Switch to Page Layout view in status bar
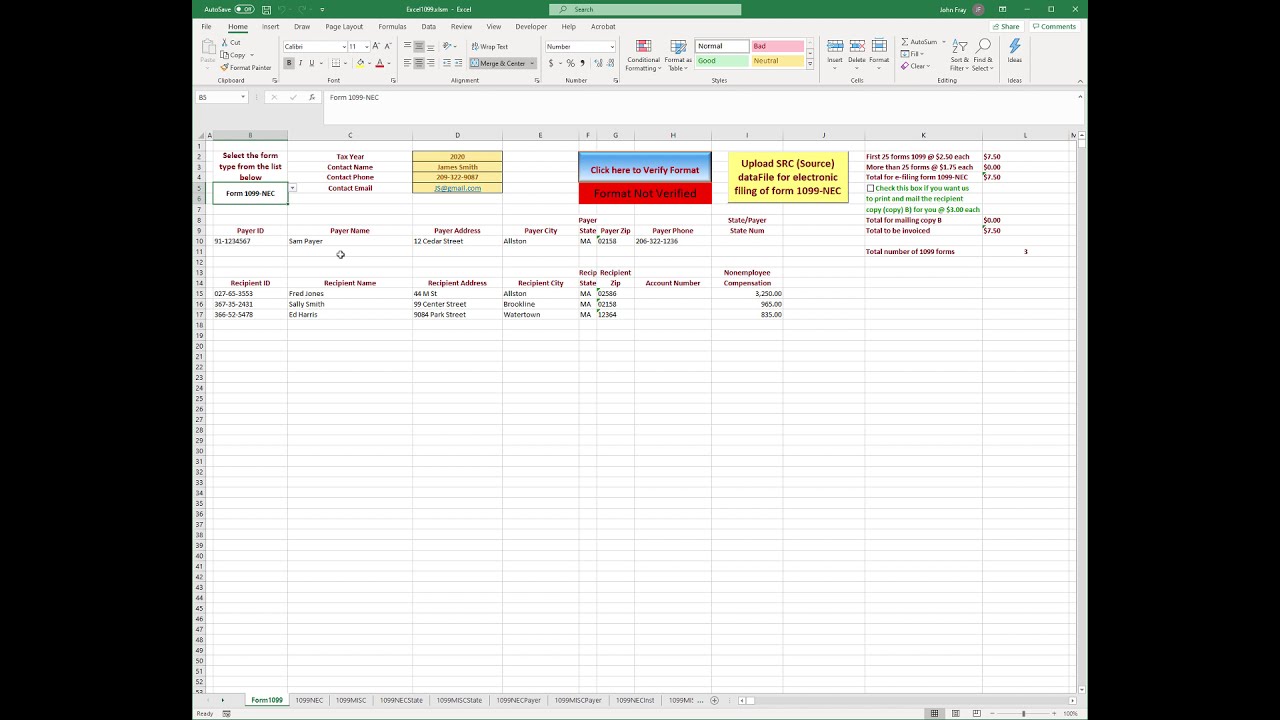The width and height of the screenshot is (1280, 720). coord(955,713)
